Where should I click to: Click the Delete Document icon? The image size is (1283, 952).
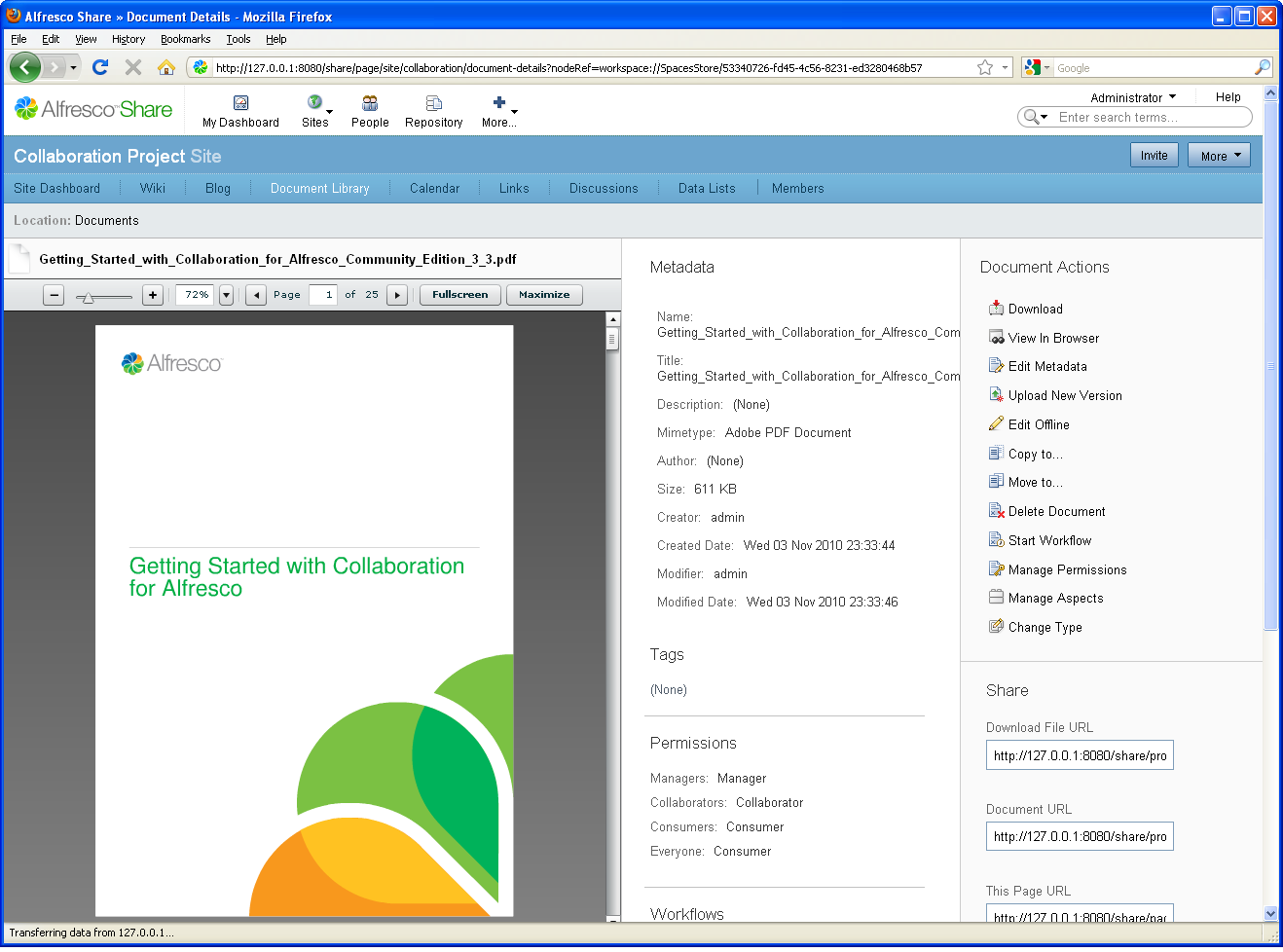click(x=996, y=511)
